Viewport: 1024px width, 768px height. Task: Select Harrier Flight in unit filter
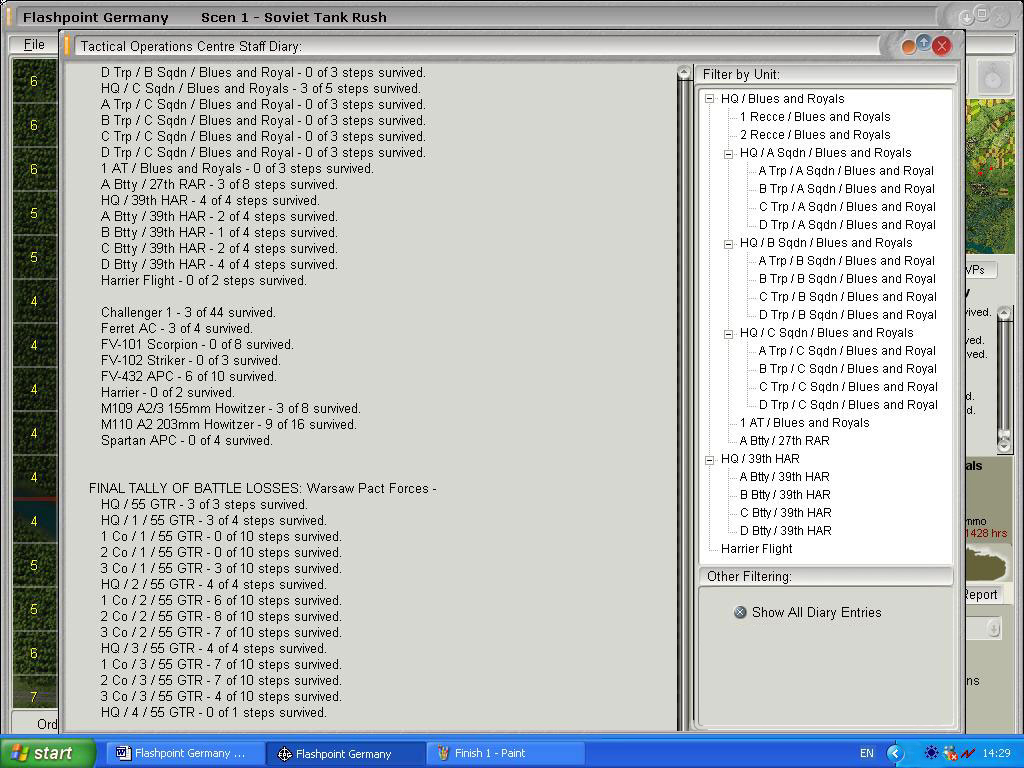point(756,549)
